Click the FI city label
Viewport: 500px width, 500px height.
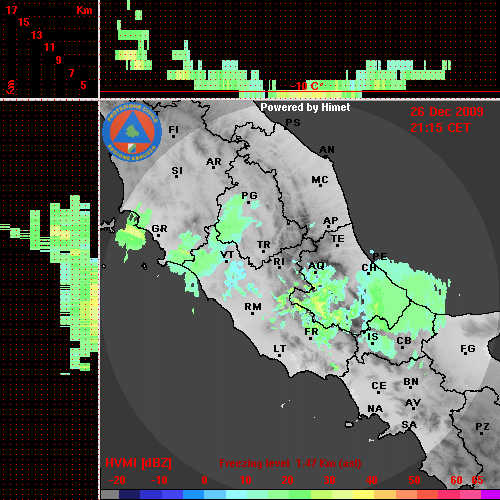click(173, 129)
